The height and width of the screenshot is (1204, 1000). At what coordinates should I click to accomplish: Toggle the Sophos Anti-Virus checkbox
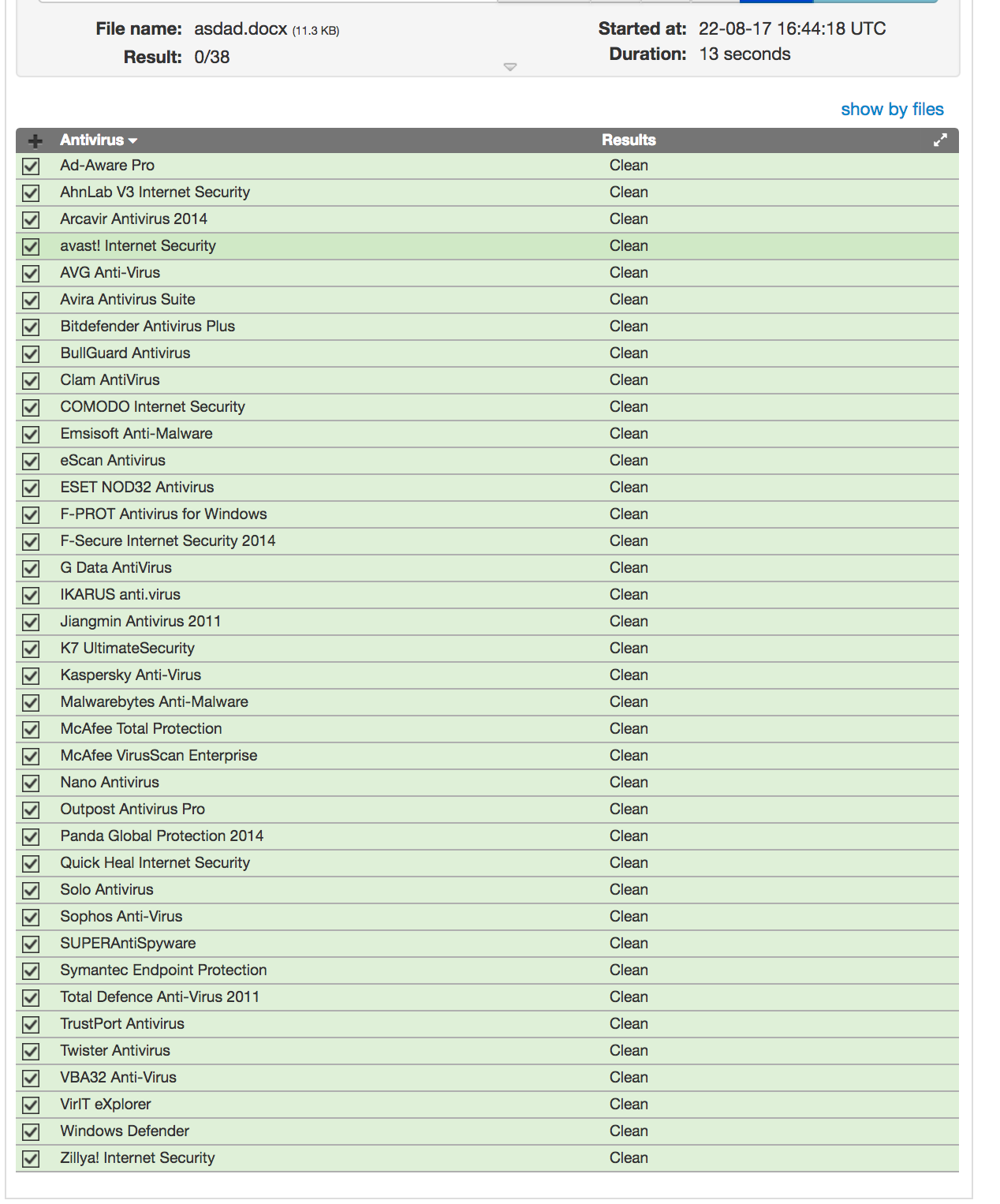31,917
